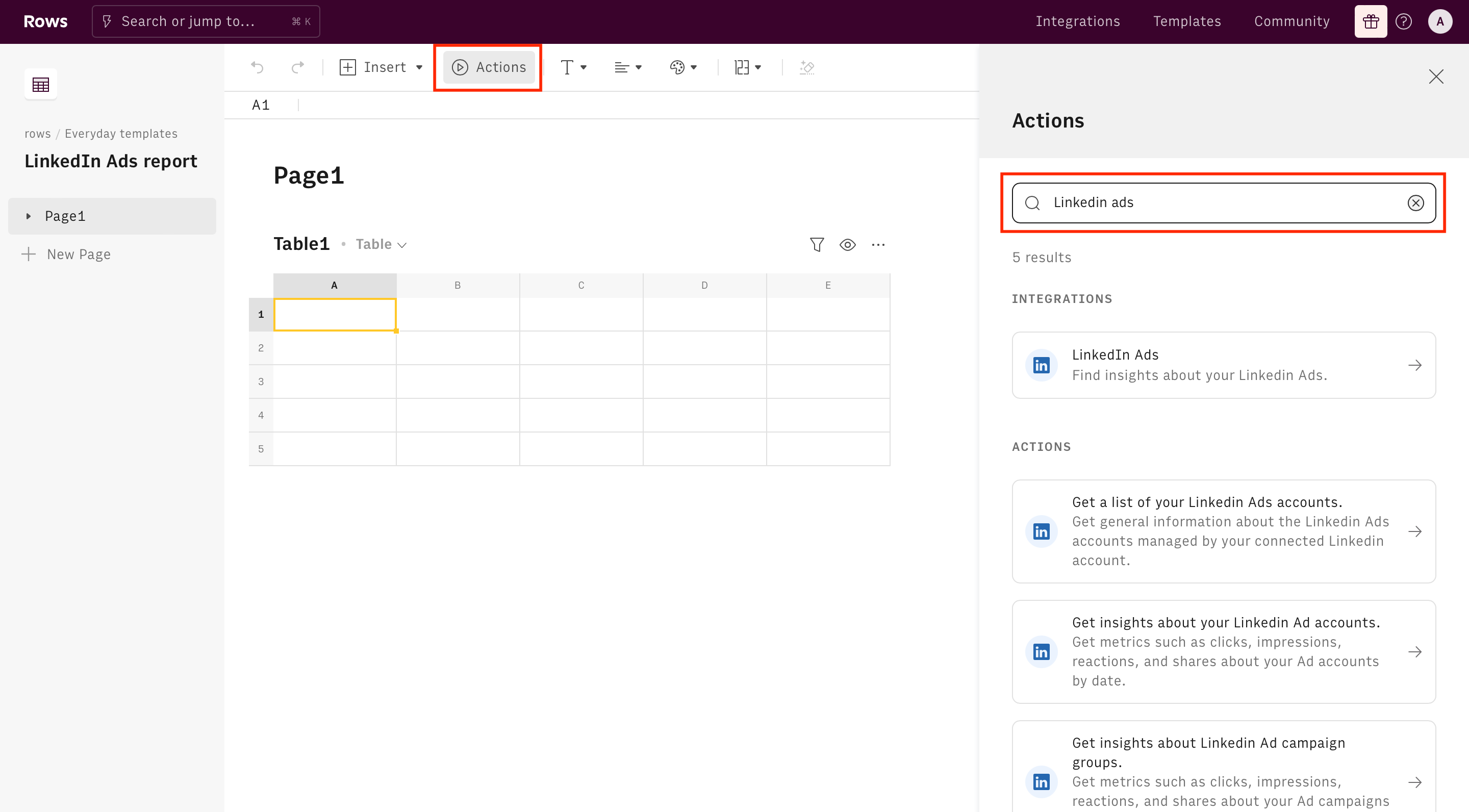This screenshot has height=812, width=1469.
Task: Click the redo arrow icon
Action: (297, 67)
